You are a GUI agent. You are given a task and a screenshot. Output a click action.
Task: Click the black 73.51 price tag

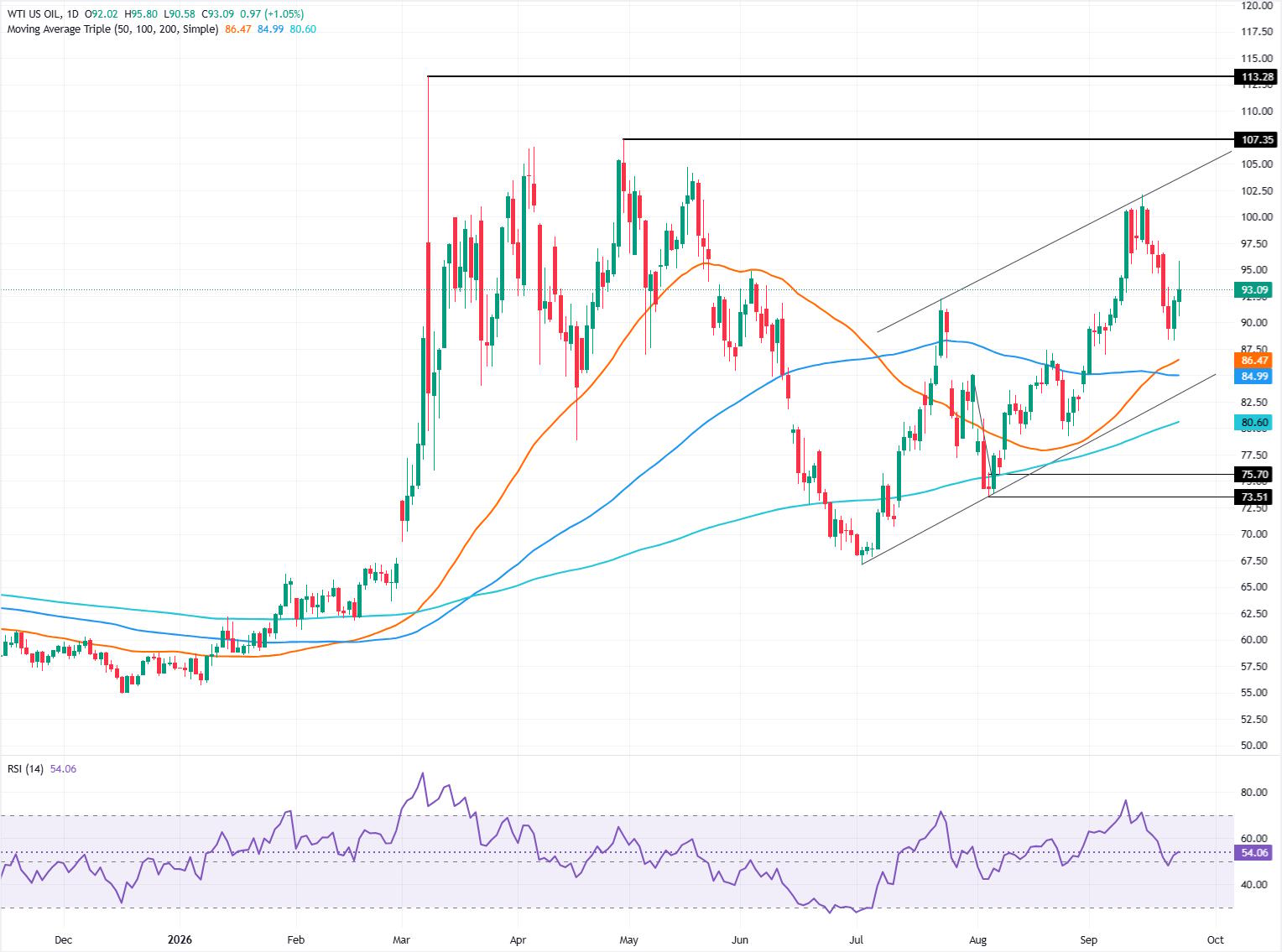(x=1254, y=497)
